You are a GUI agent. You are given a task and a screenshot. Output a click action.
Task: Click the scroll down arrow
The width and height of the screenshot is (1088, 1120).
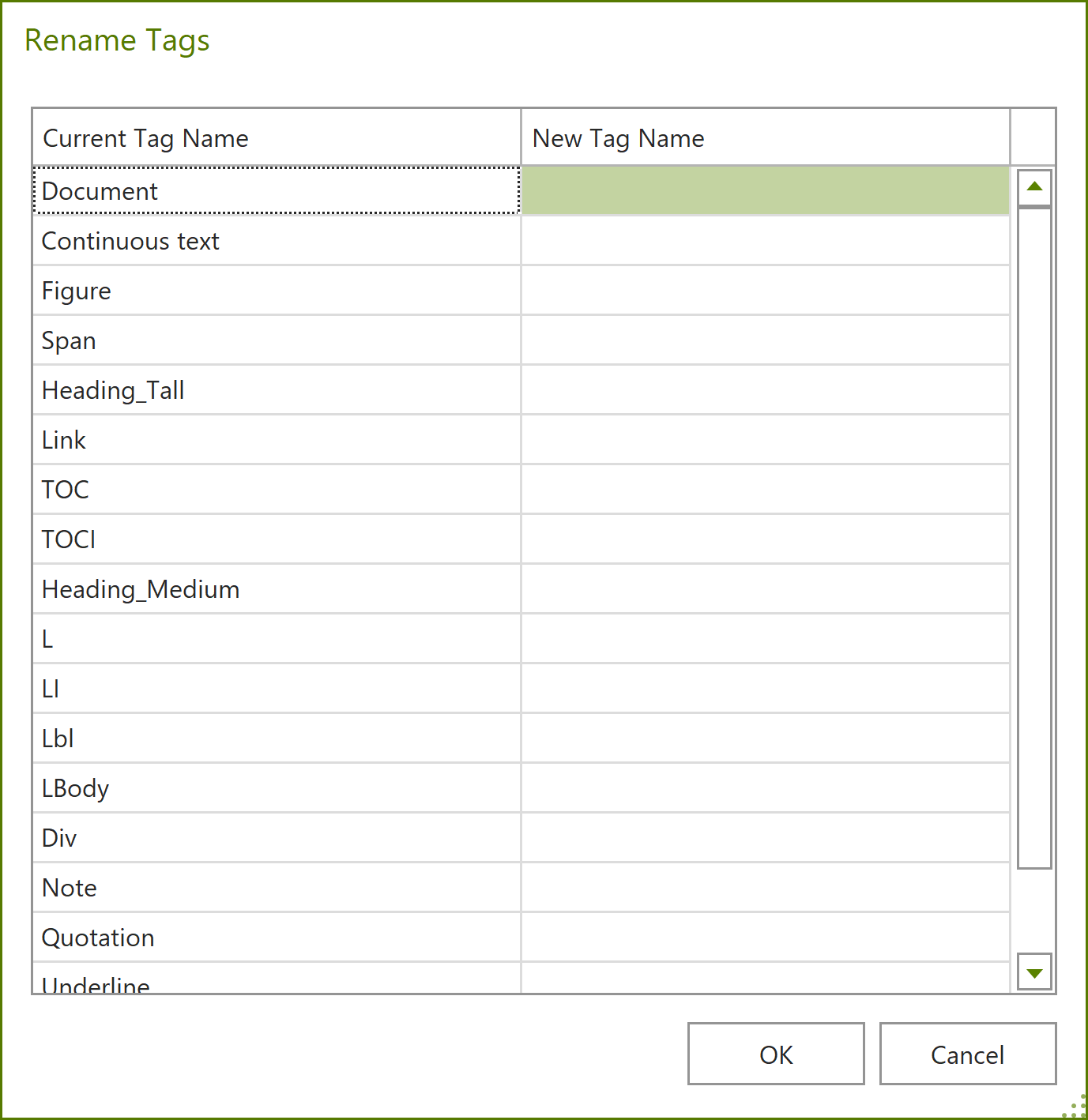[1034, 972]
